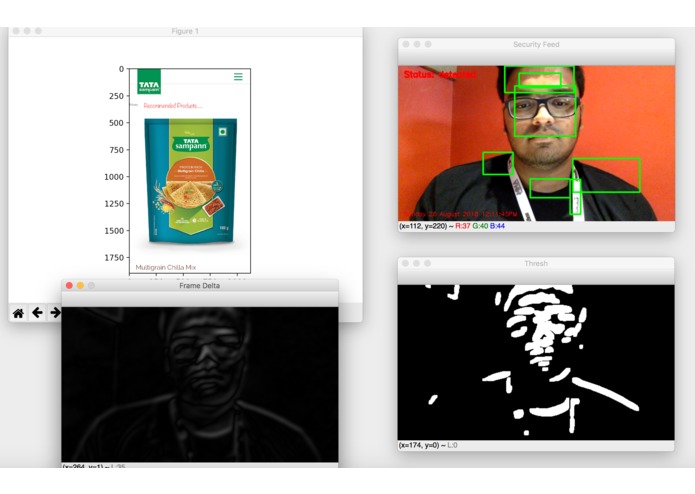Screen dimensions: 695x494
Task: Click the back arrow in Figure 1 toolbar
Action: [37, 313]
